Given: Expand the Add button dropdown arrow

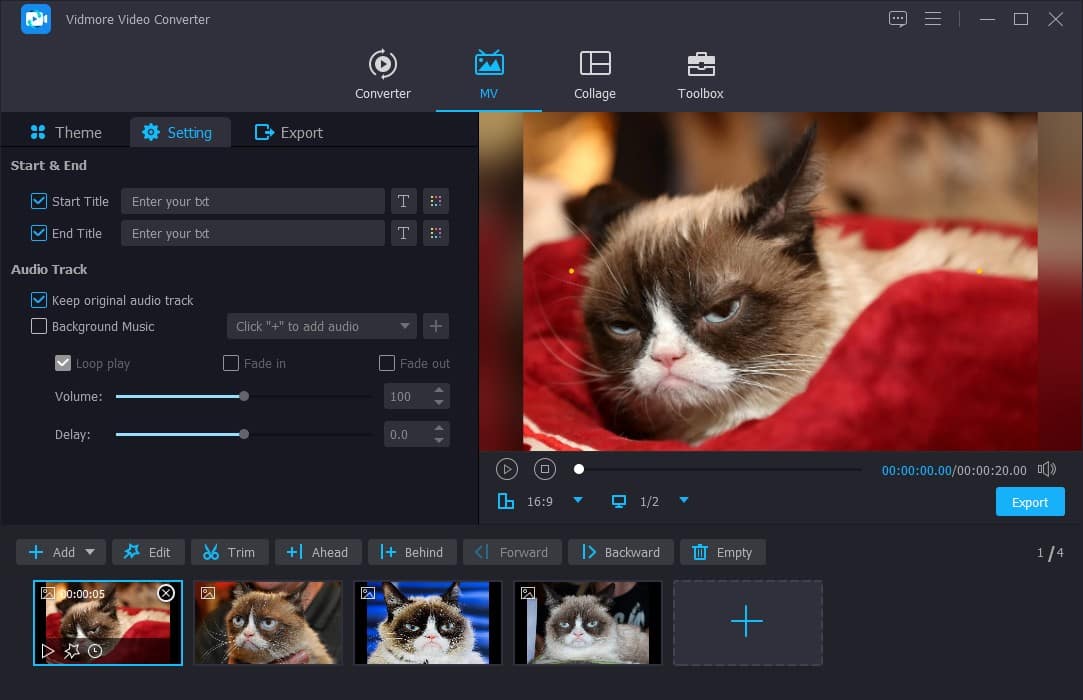Looking at the screenshot, I should pyautogui.click(x=90, y=552).
